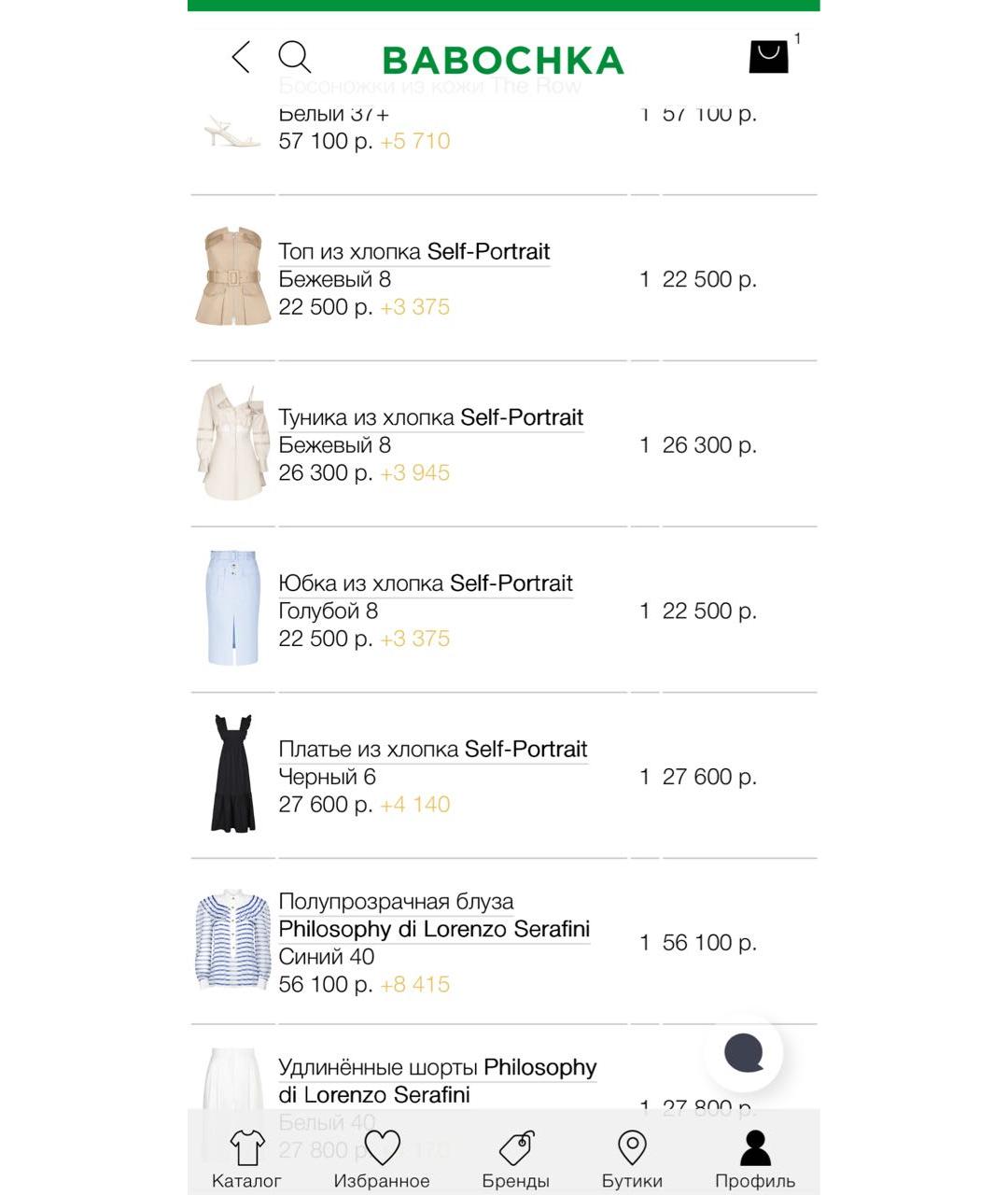Tap the back arrow icon
The width and height of the screenshot is (1008, 1195).
[242, 57]
